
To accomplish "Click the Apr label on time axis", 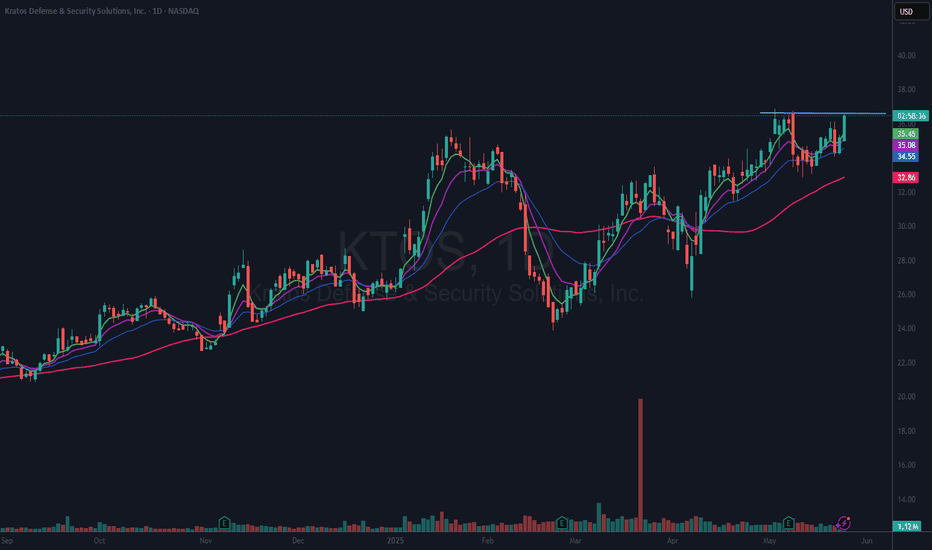I will 672,541.
